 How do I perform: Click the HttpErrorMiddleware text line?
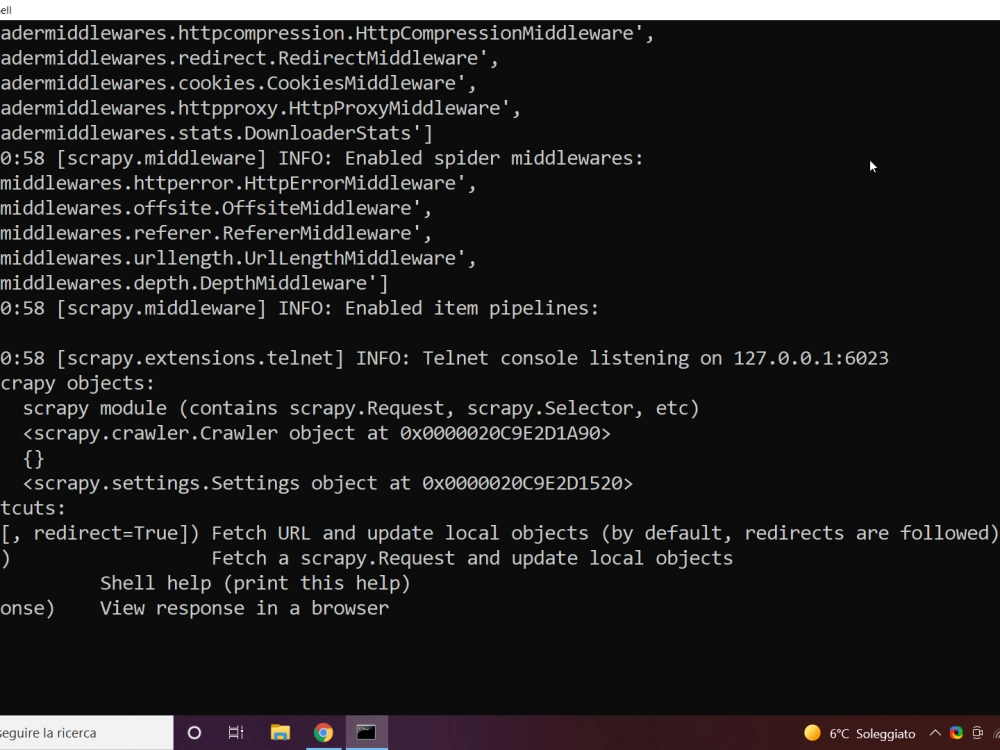pyautogui.click(x=239, y=183)
